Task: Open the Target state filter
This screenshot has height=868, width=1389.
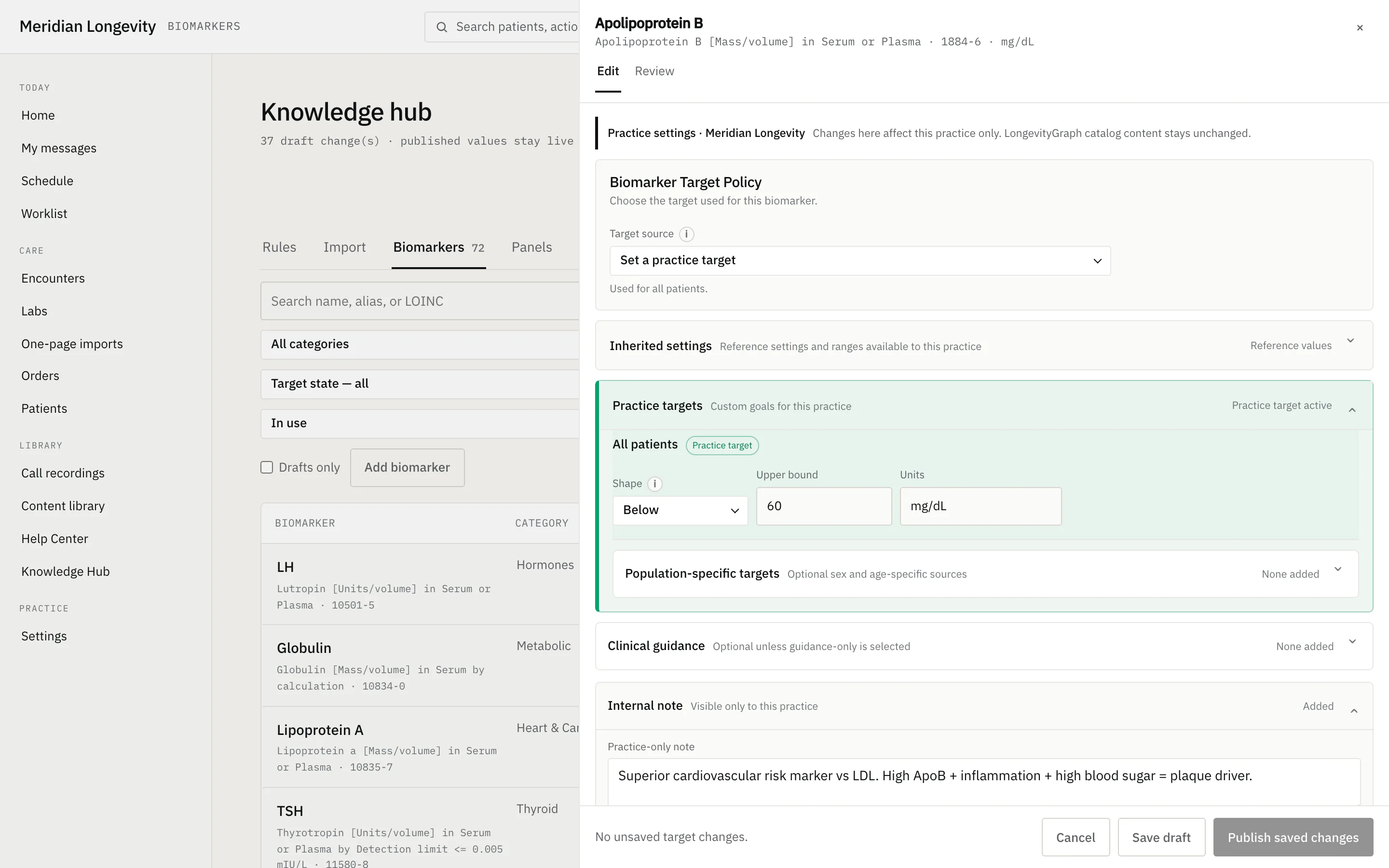Action: click(x=420, y=384)
